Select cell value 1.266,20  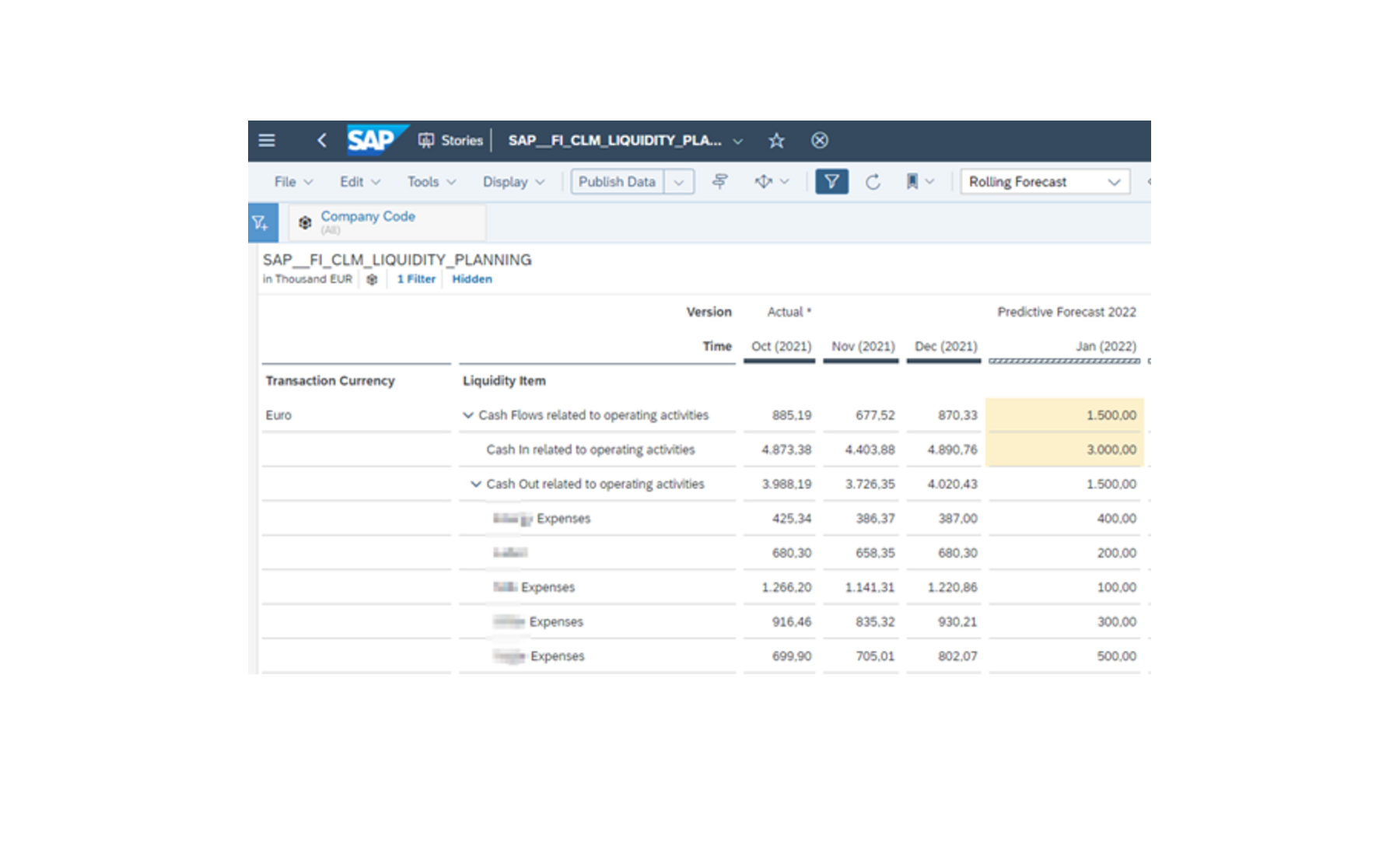tap(786, 587)
